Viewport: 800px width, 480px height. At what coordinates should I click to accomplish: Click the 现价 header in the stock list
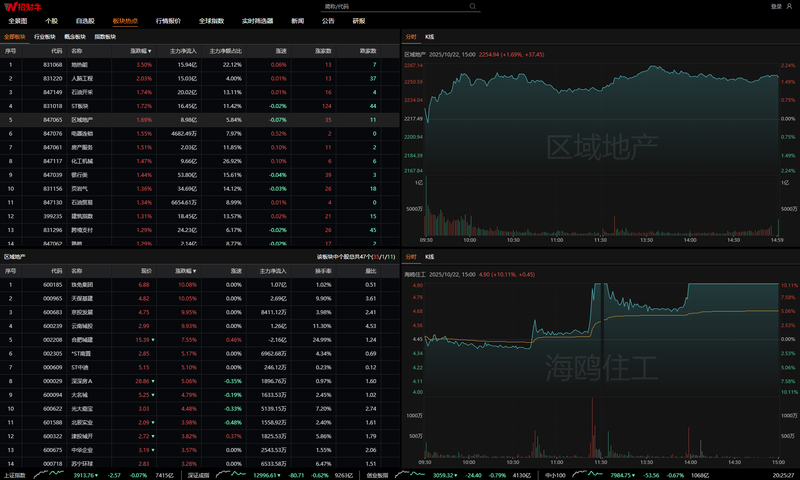(x=146, y=271)
